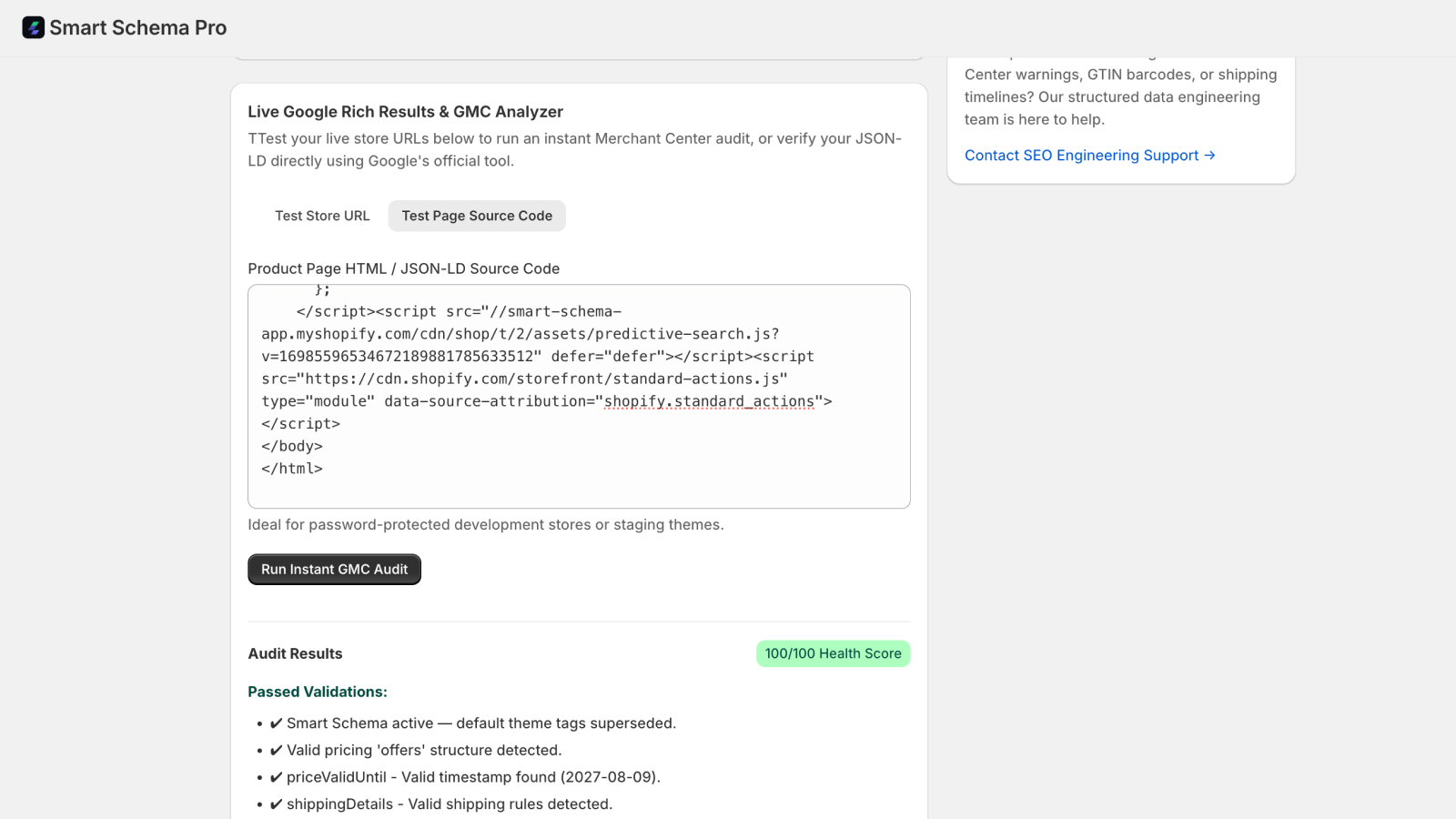Click the Passed Validations heading
Image resolution: width=1456 pixels, height=819 pixels.
pos(318,692)
